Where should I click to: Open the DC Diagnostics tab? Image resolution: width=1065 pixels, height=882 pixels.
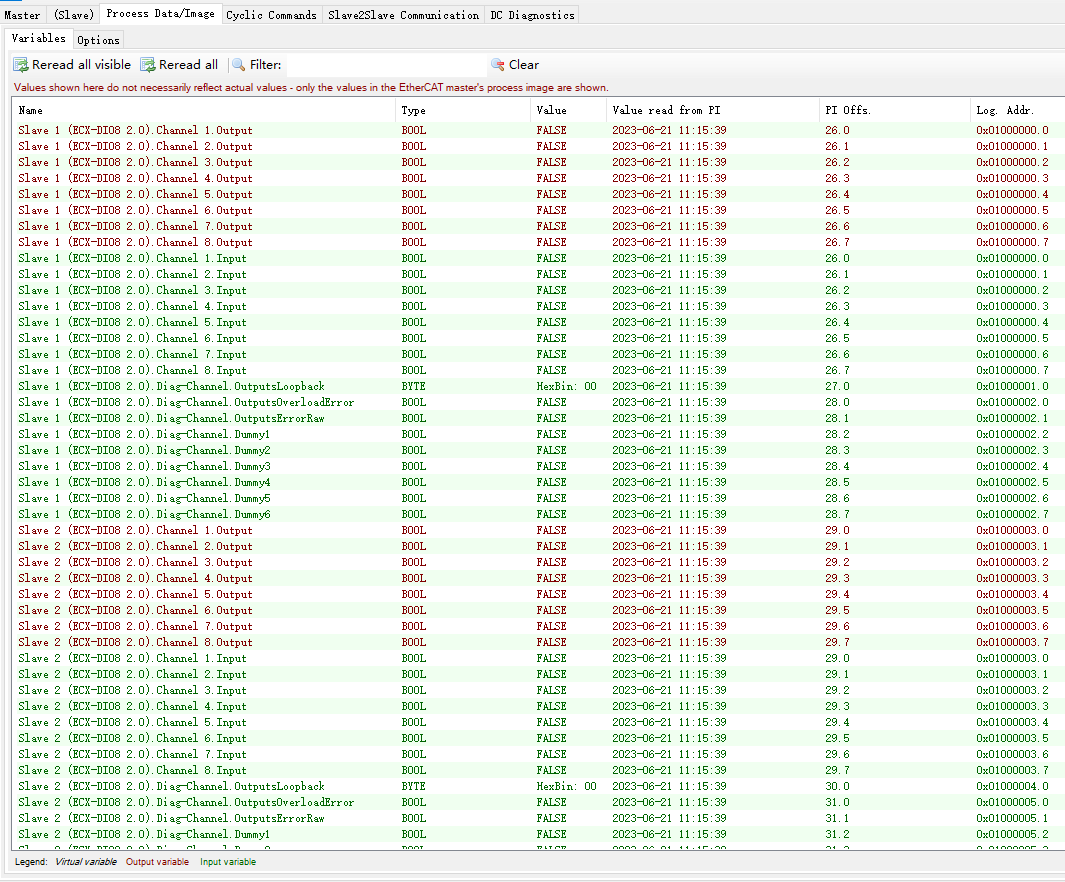(532, 15)
